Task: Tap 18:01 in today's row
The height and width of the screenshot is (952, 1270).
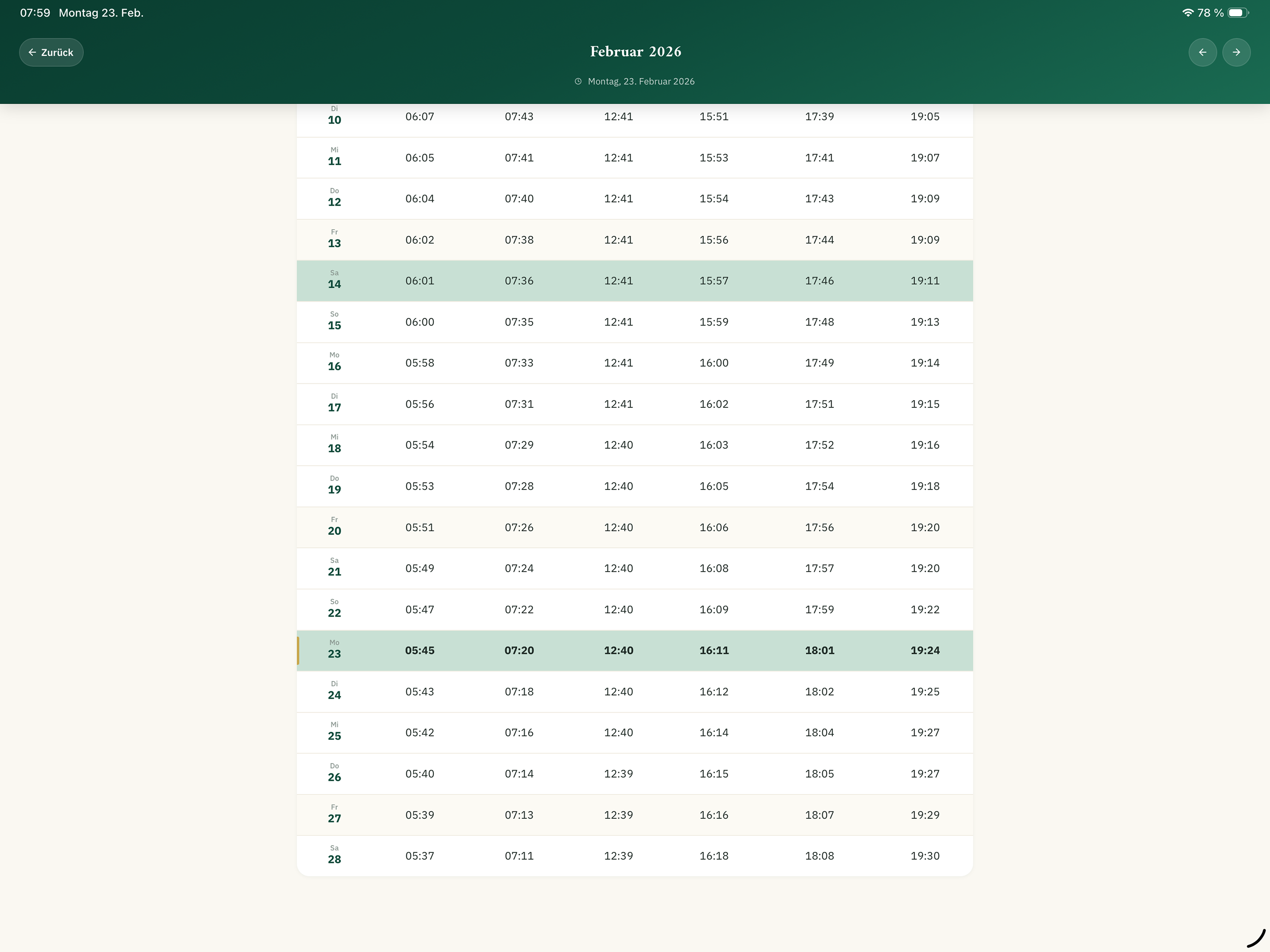Action: [x=819, y=650]
